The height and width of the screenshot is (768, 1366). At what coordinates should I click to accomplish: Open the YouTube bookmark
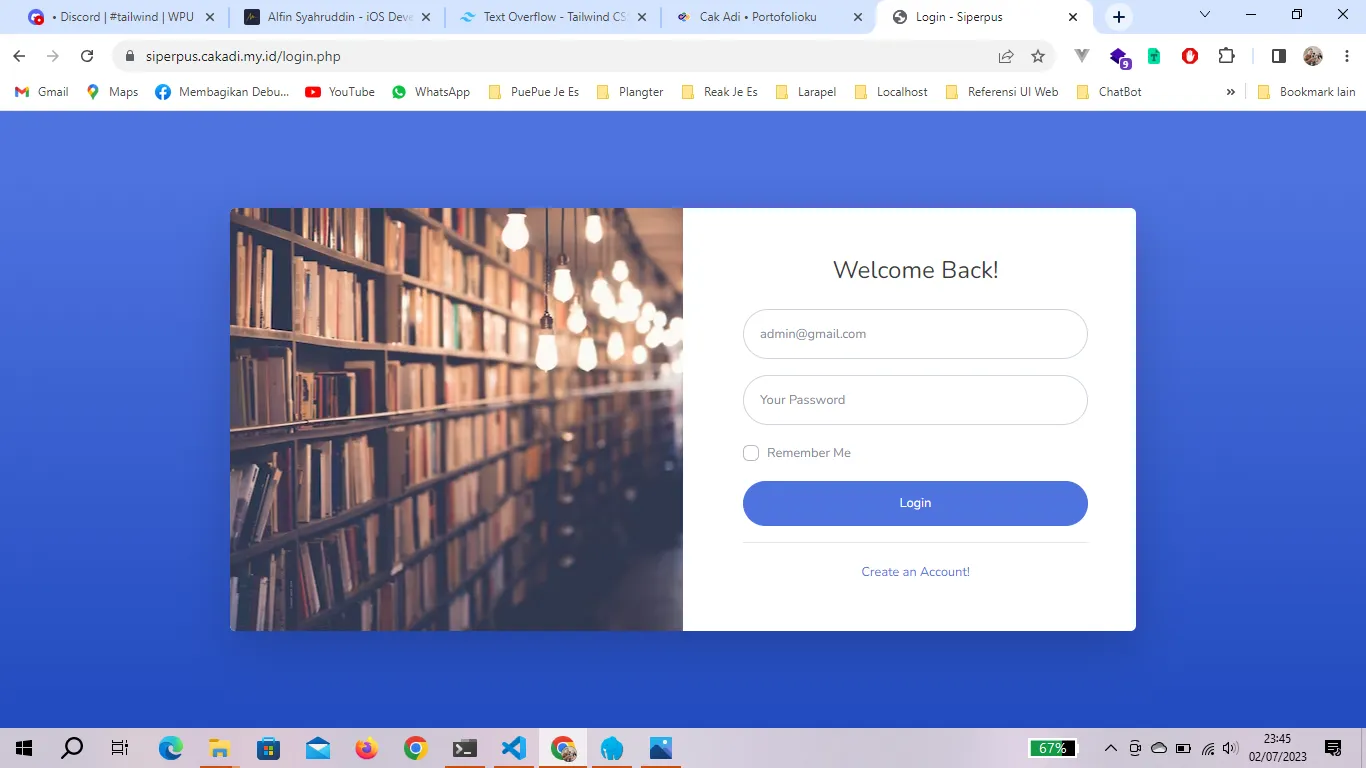(340, 92)
